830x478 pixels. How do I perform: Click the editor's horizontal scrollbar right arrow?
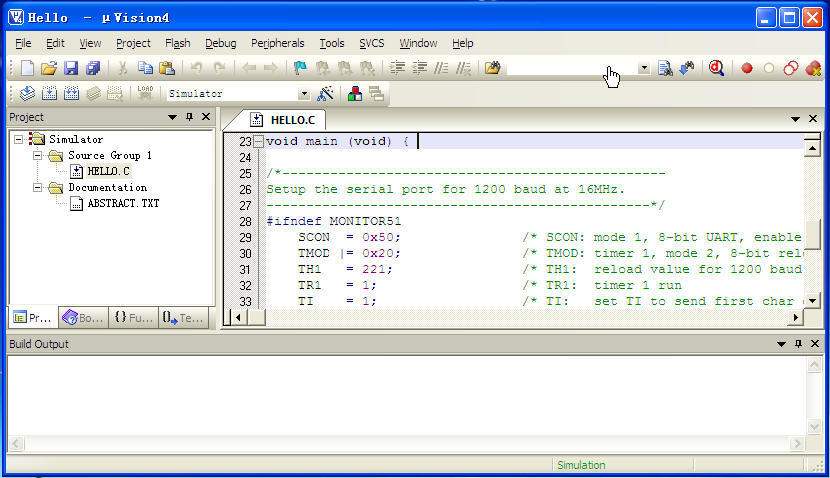(796, 317)
